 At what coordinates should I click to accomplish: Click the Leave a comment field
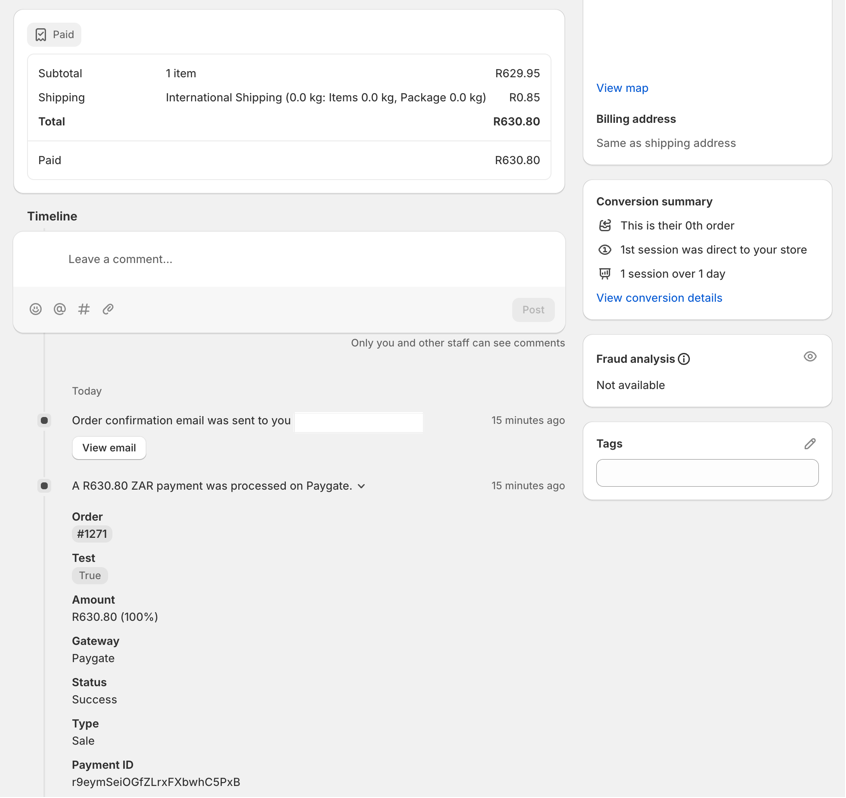[x=300, y=259]
